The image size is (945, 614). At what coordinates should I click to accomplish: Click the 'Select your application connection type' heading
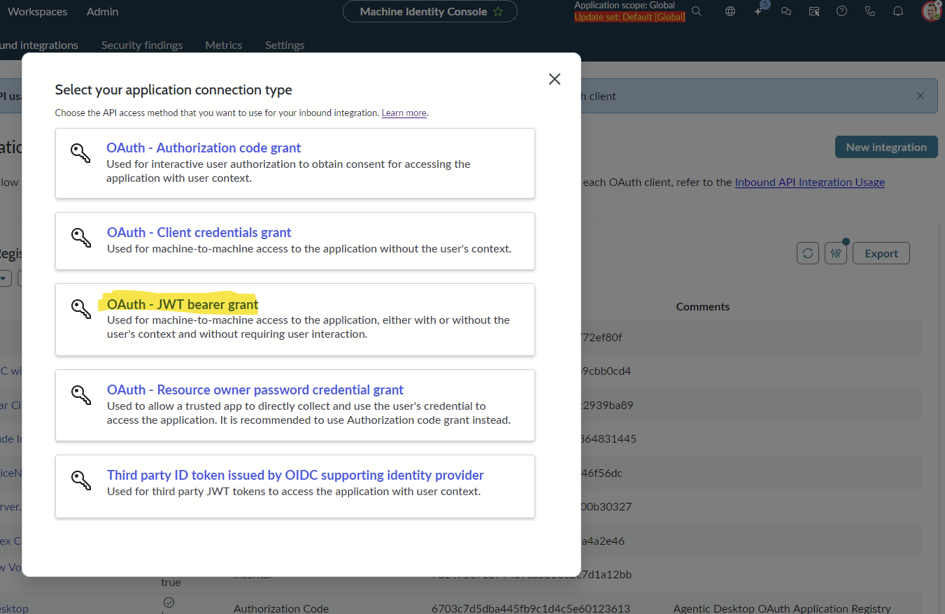tap(174, 89)
